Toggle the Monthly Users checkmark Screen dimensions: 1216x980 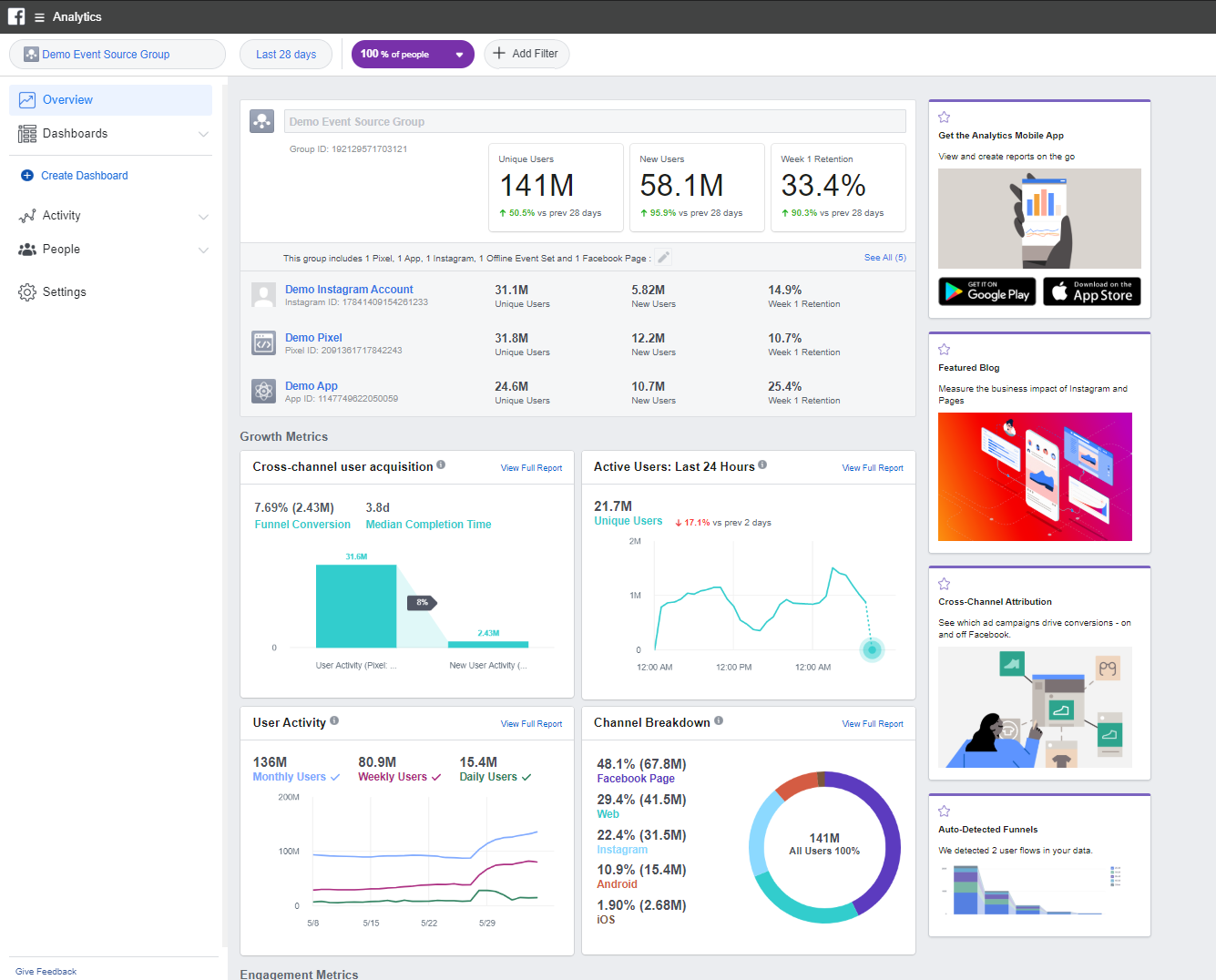(x=335, y=777)
